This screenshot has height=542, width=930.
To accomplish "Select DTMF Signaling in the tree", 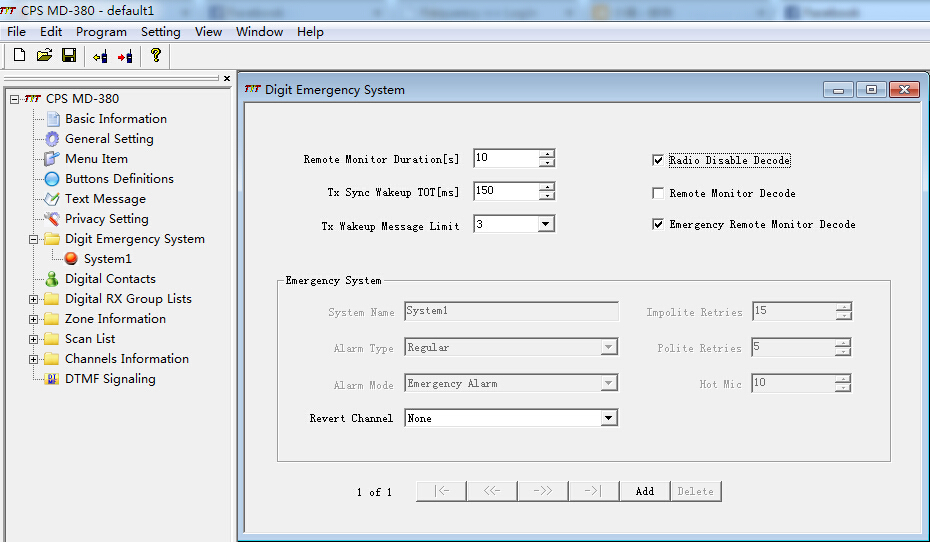I will tap(110, 379).
